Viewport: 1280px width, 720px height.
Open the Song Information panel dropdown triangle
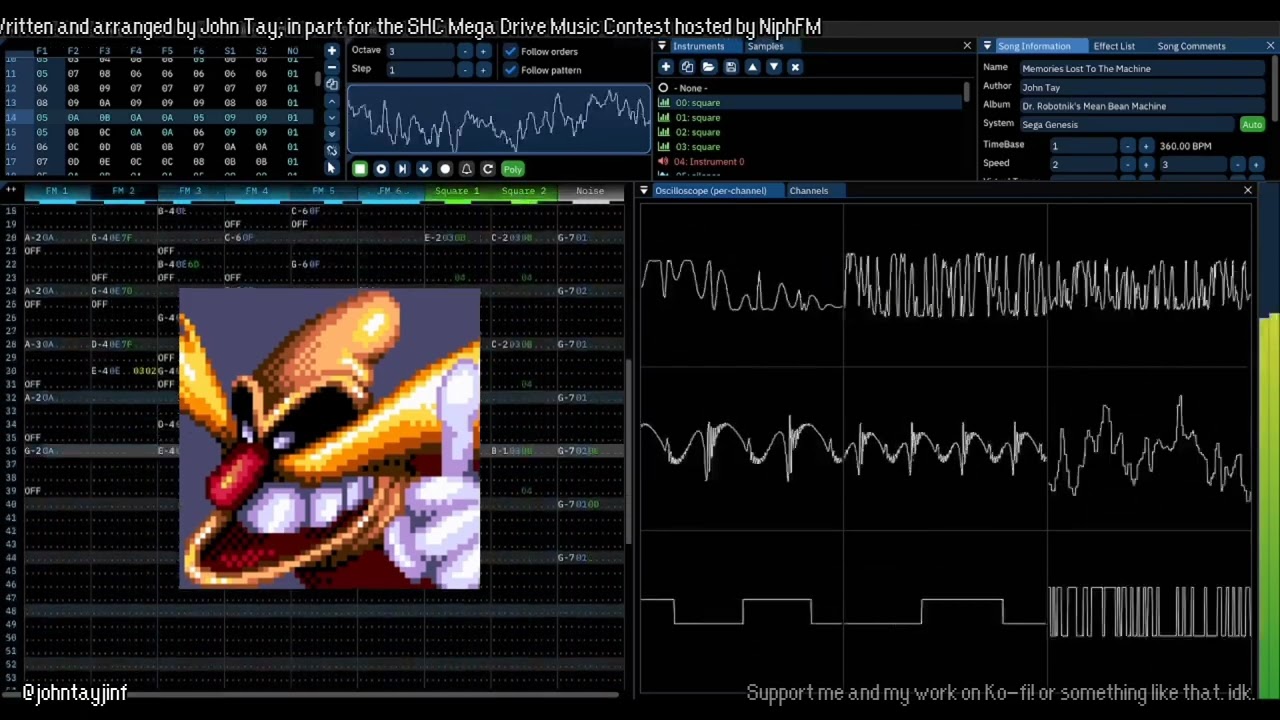click(987, 46)
